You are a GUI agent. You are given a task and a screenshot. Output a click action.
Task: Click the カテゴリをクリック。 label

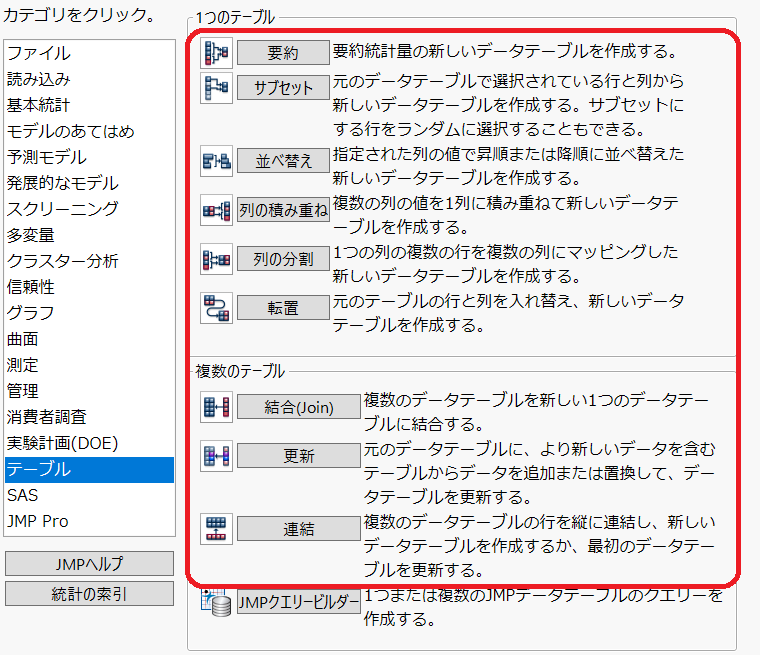click(79, 16)
